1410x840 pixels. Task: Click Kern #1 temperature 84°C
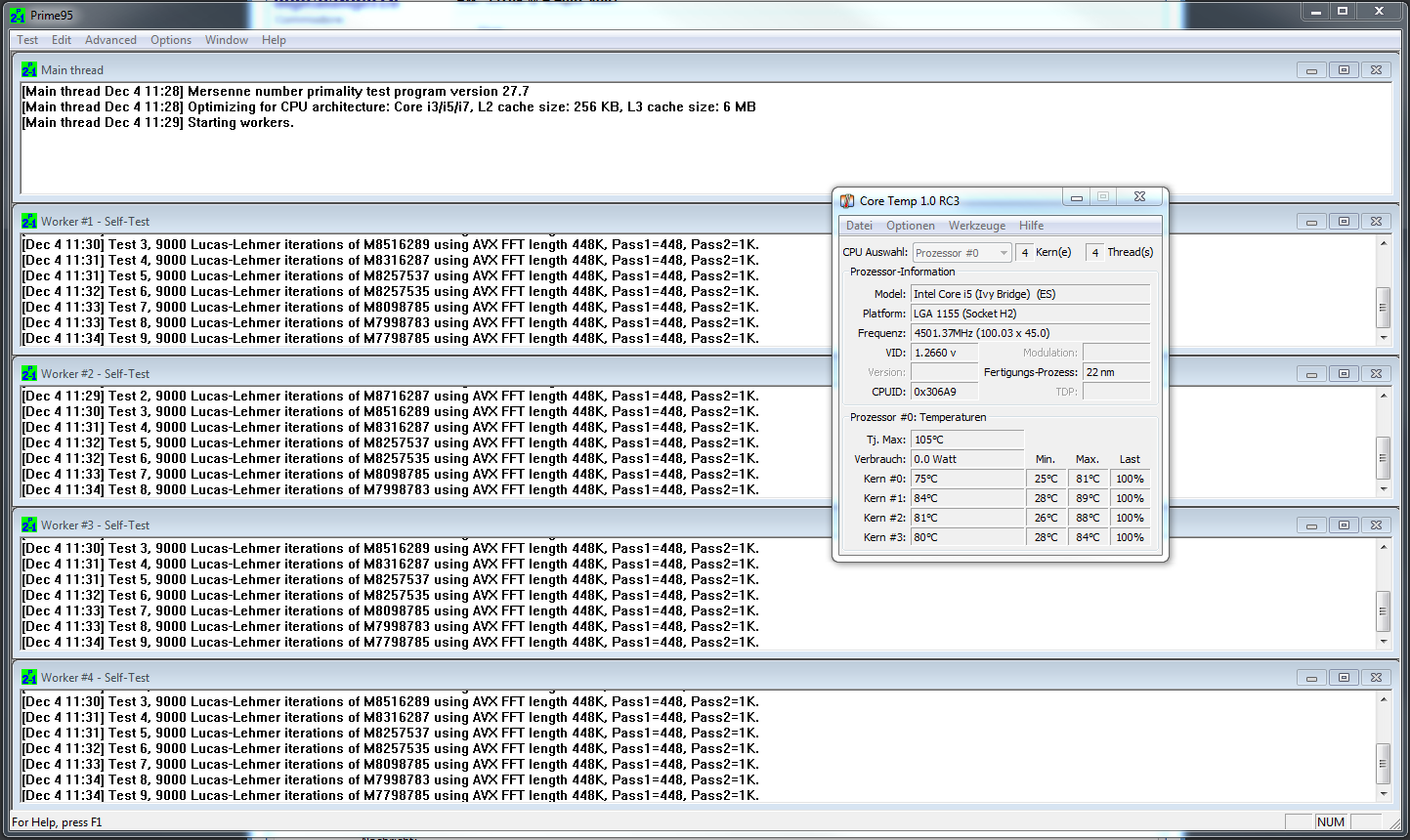click(x=967, y=498)
